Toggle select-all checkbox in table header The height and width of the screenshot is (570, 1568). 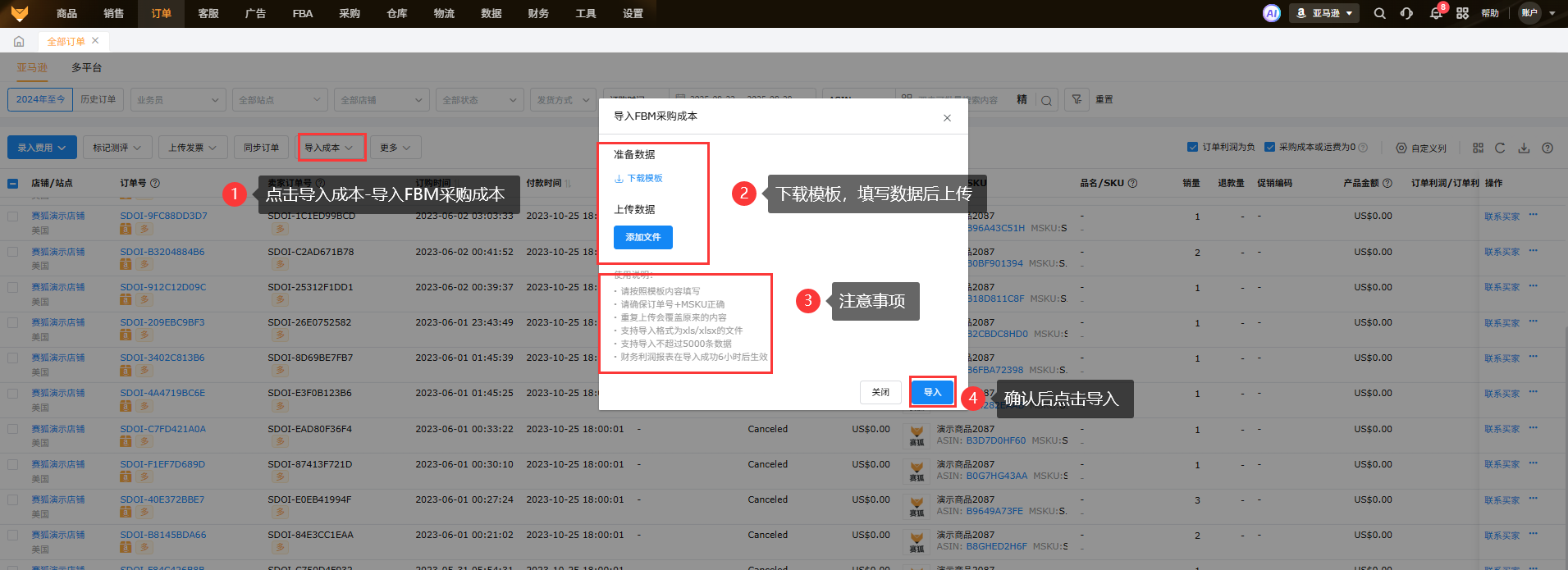pos(13,183)
